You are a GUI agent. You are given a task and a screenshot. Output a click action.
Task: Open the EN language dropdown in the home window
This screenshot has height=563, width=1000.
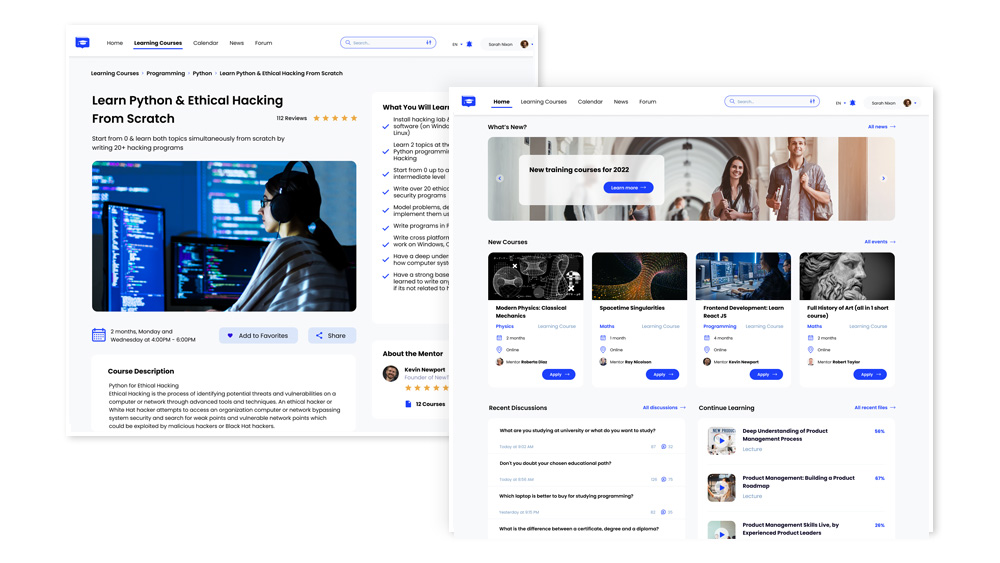840,102
